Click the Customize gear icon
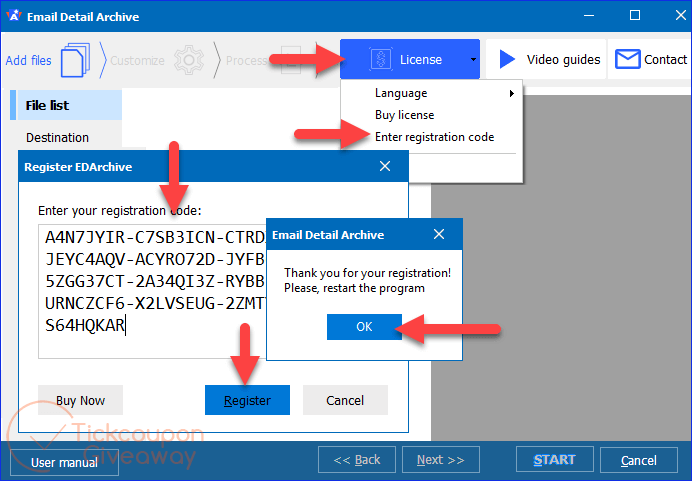This screenshot has height=481, width=692. (x=189, y=60)
